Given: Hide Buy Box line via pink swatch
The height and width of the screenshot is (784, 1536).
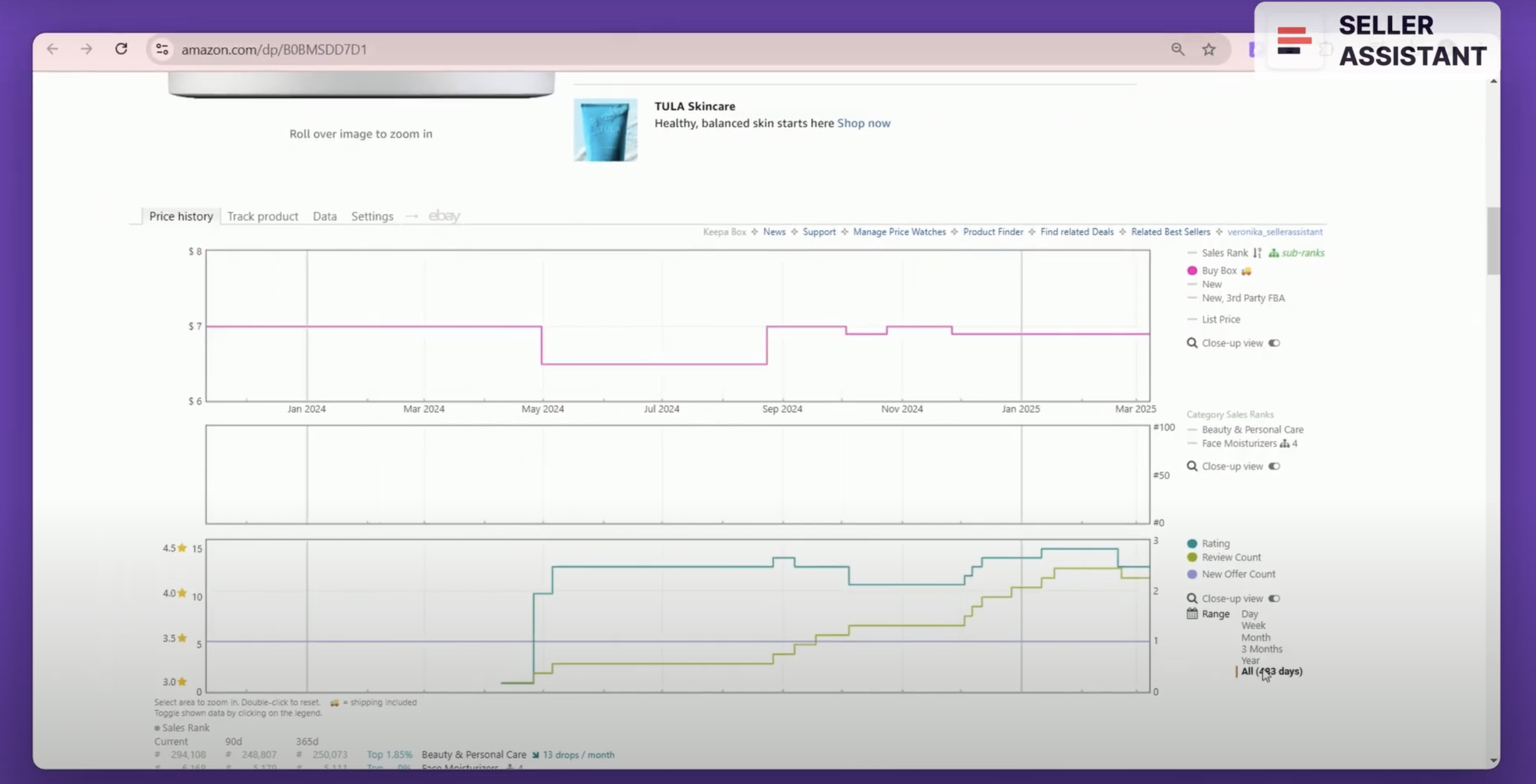Looking at the screenshot, I should 1192,271.
